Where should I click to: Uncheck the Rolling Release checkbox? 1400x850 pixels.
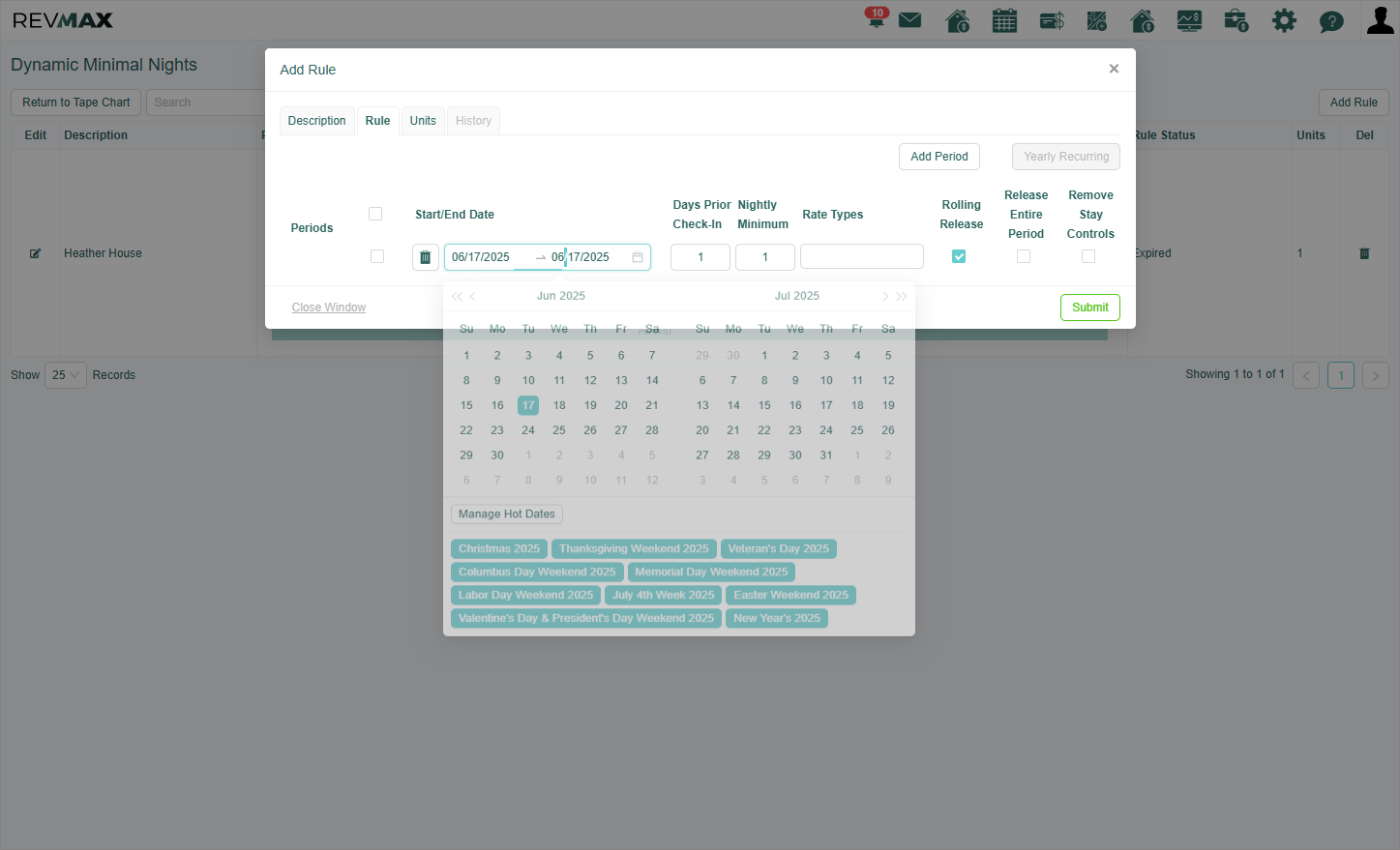[x=959, y=256]
